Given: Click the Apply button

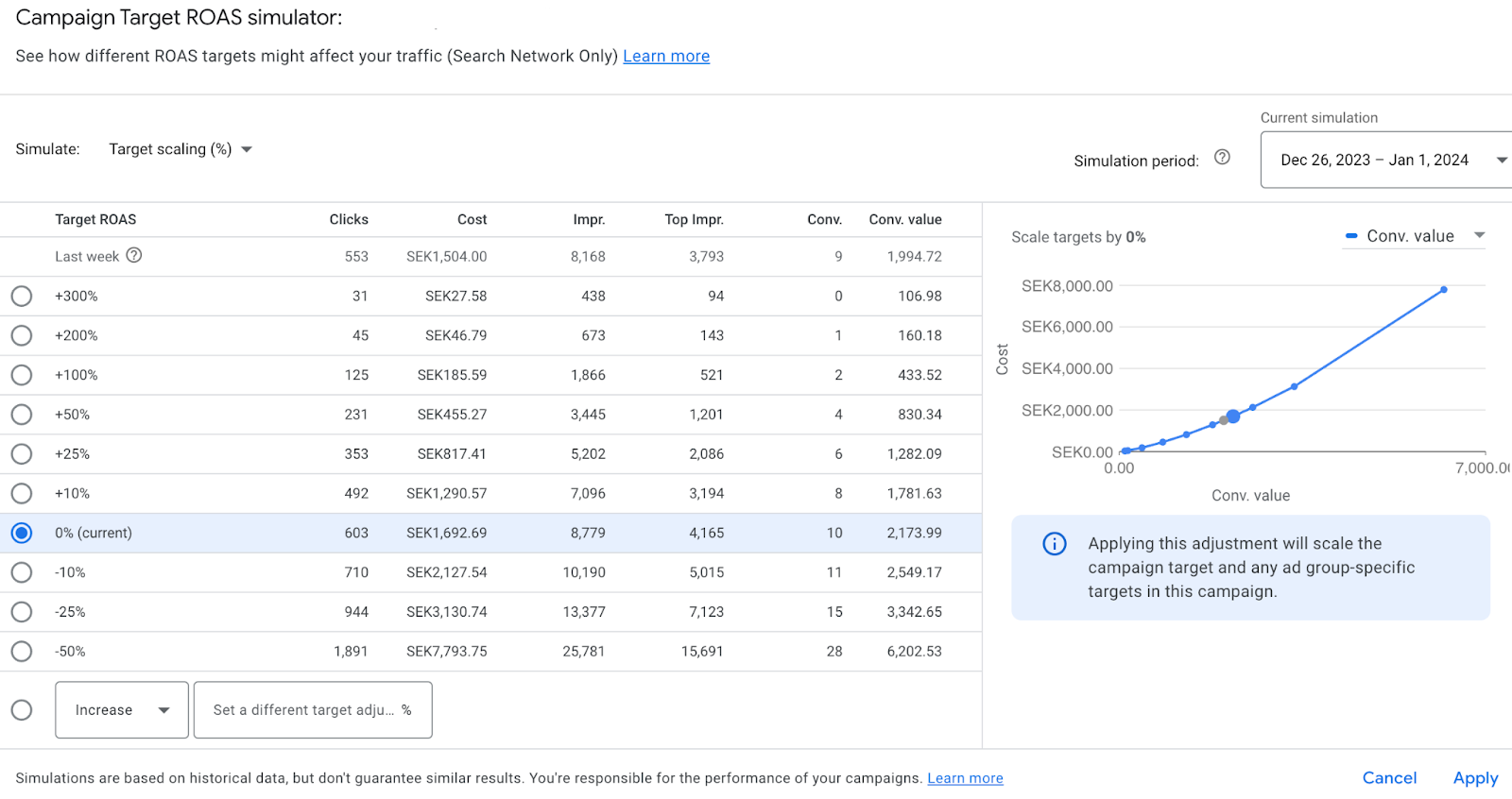Looking at the screenshot, I should coord(1475,778).
